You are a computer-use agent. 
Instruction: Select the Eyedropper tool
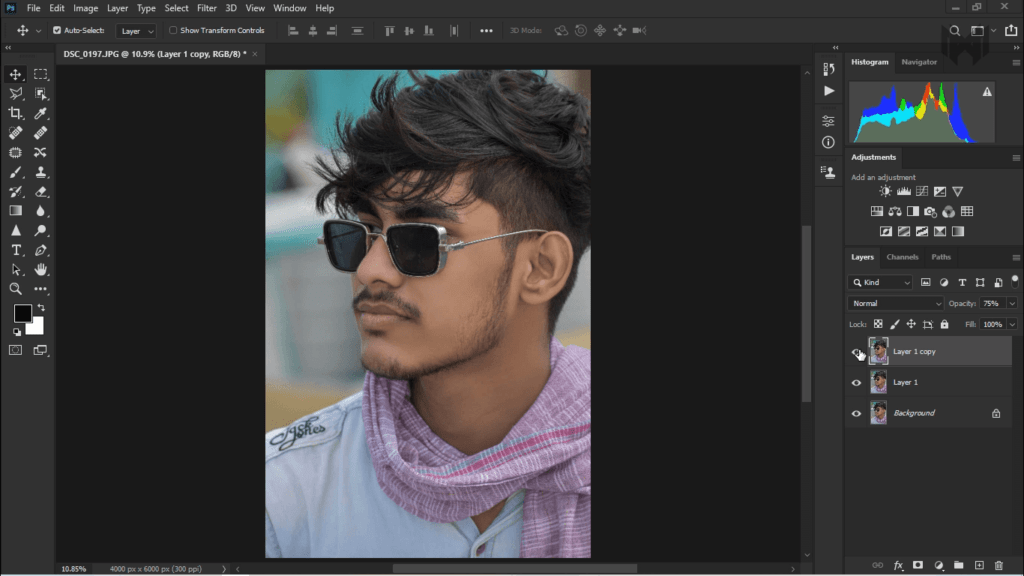40,114
